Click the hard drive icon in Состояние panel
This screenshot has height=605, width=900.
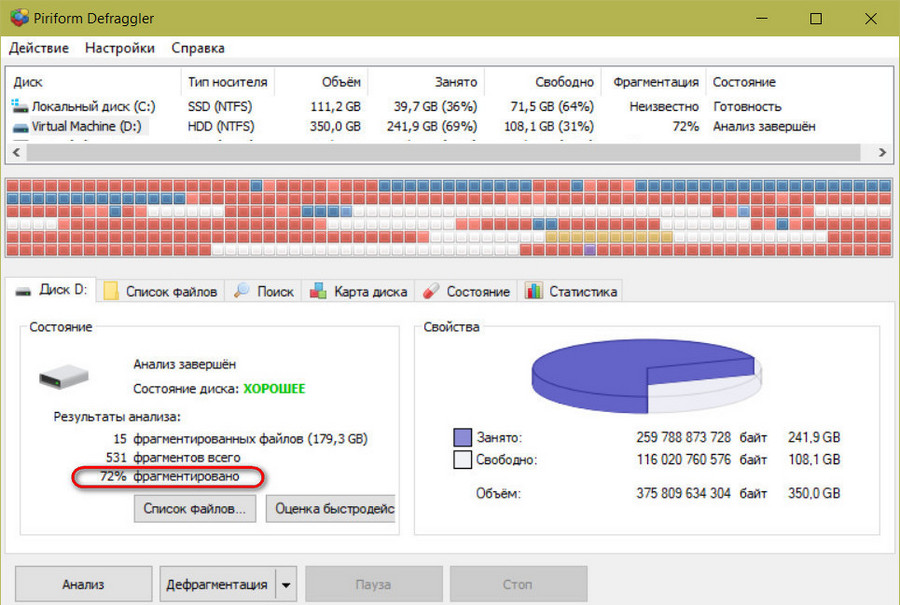(64, 377)
